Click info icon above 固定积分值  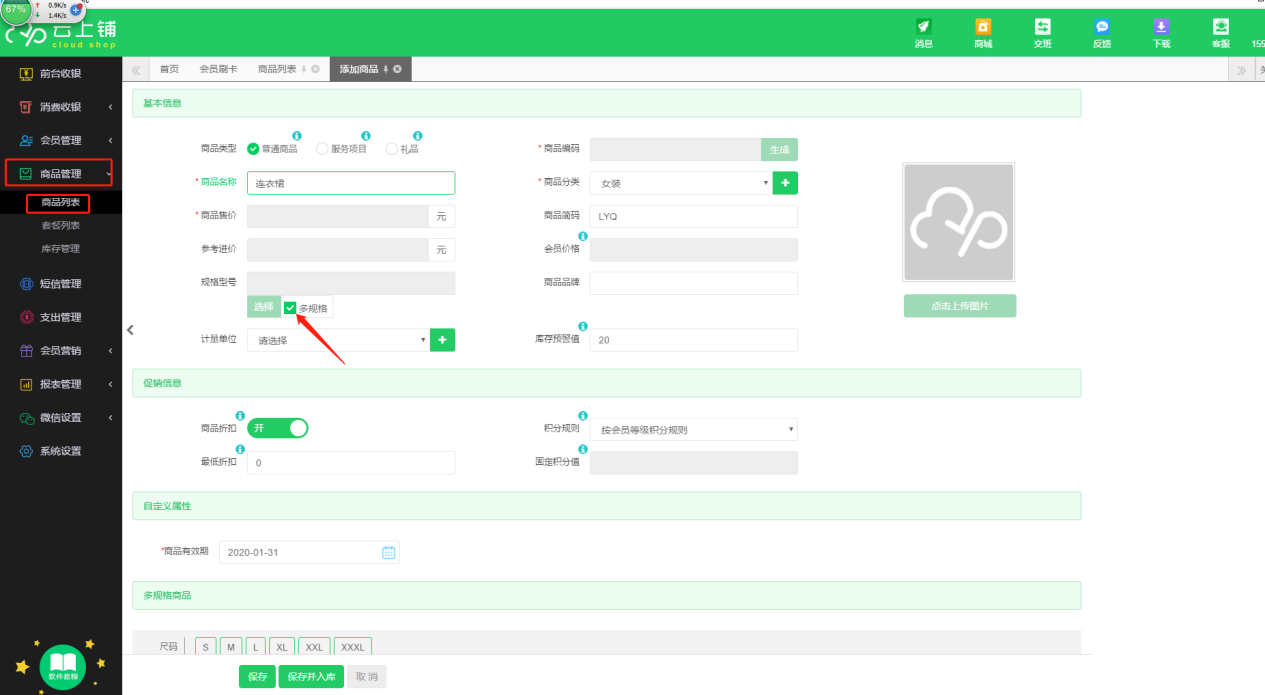pyautogui.click(x=583, y=449)
